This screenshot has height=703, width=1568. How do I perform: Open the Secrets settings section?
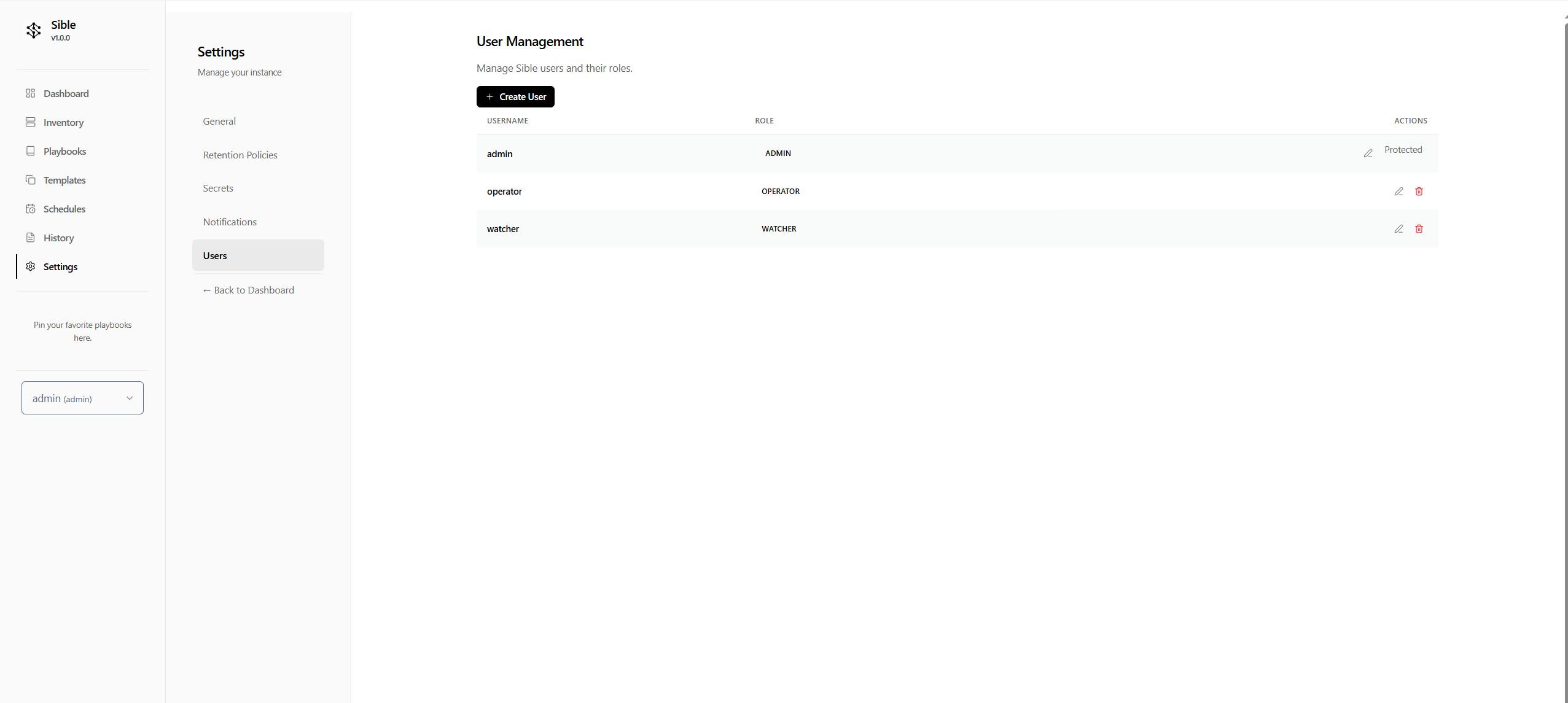[217, 188]
